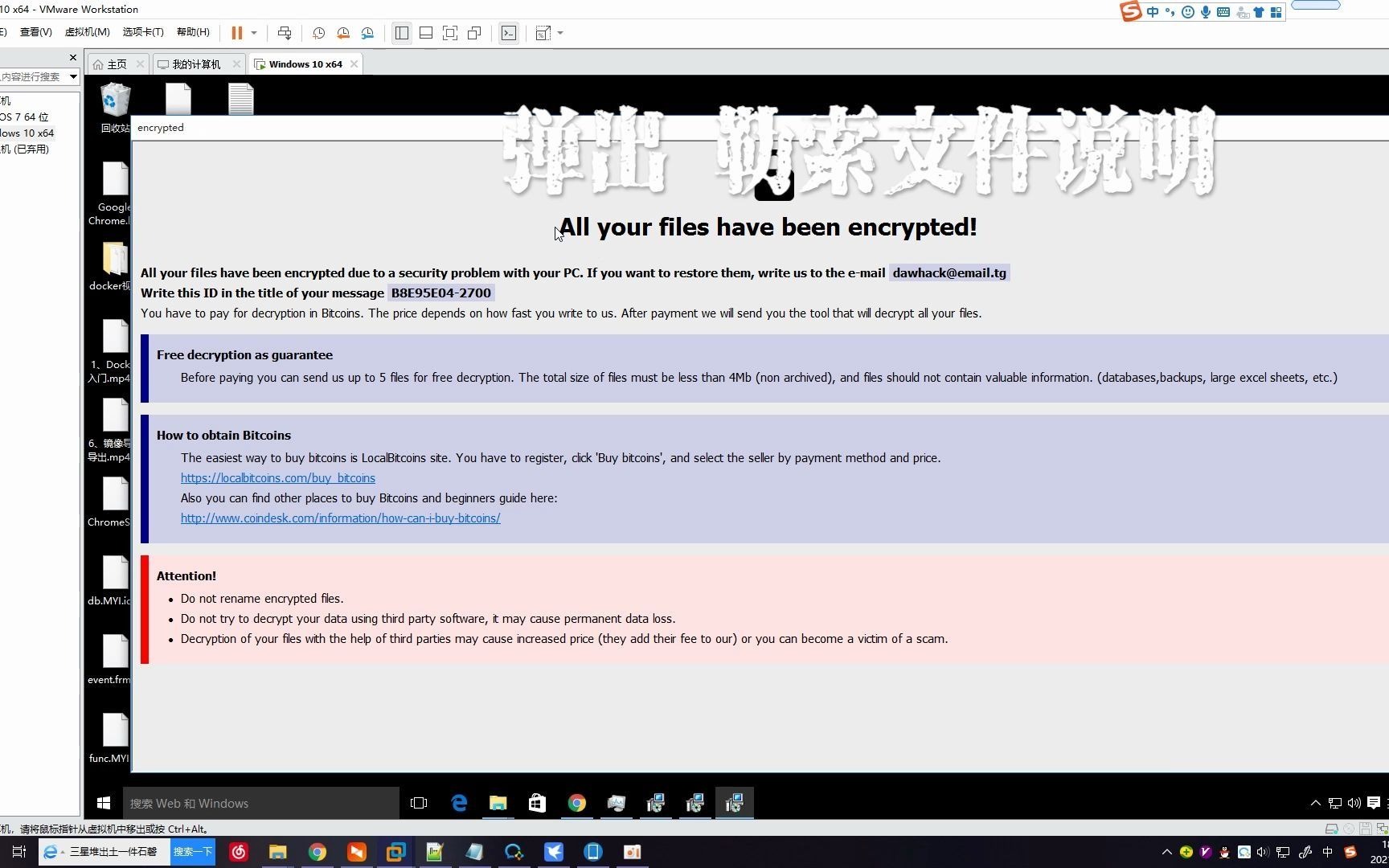Viewport: 1389px width, 868px height.
Task: Open the power options dropdown beside the pause icon
Action: [254, 33]
